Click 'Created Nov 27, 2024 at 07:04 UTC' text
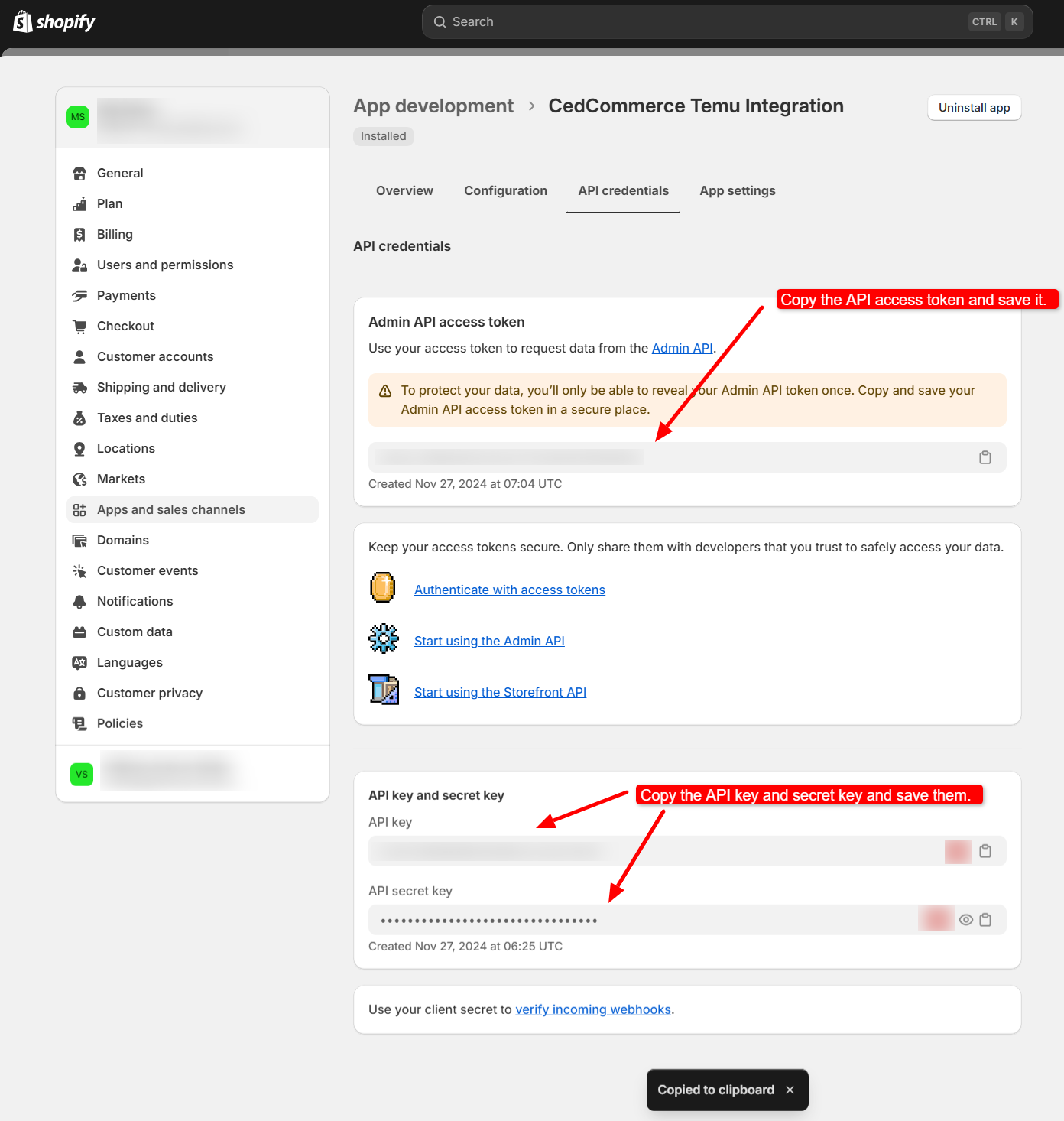Screen dimensions: 1064x1121 [465, 484]
